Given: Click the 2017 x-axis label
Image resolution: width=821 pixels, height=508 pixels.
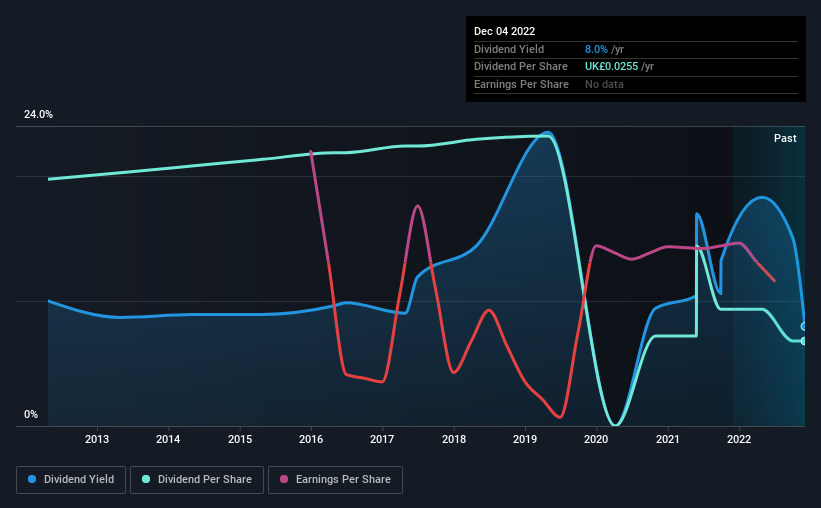Looking at the screenshot, I should (382, 439).
